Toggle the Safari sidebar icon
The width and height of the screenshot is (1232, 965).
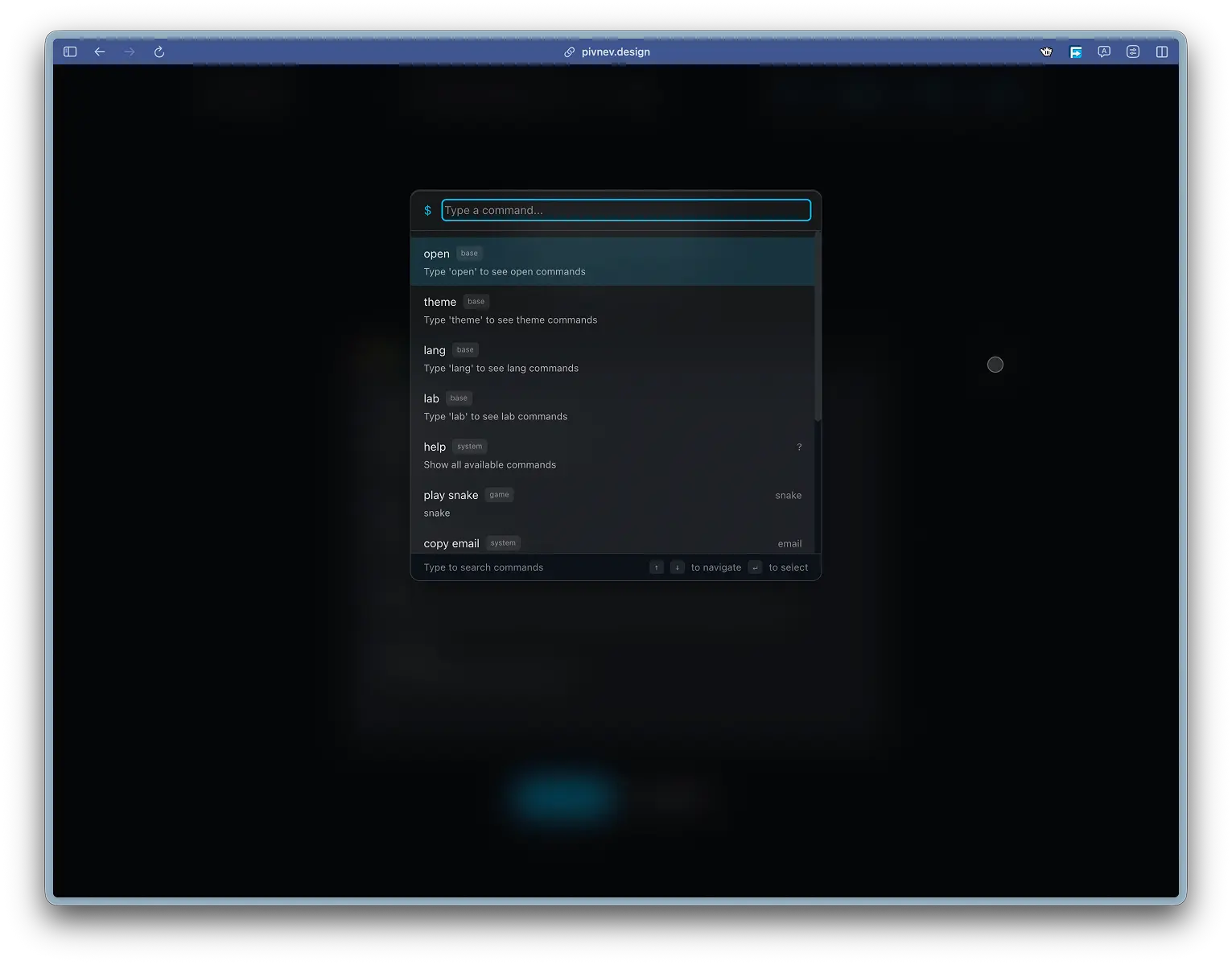click(x=69, y=51)
